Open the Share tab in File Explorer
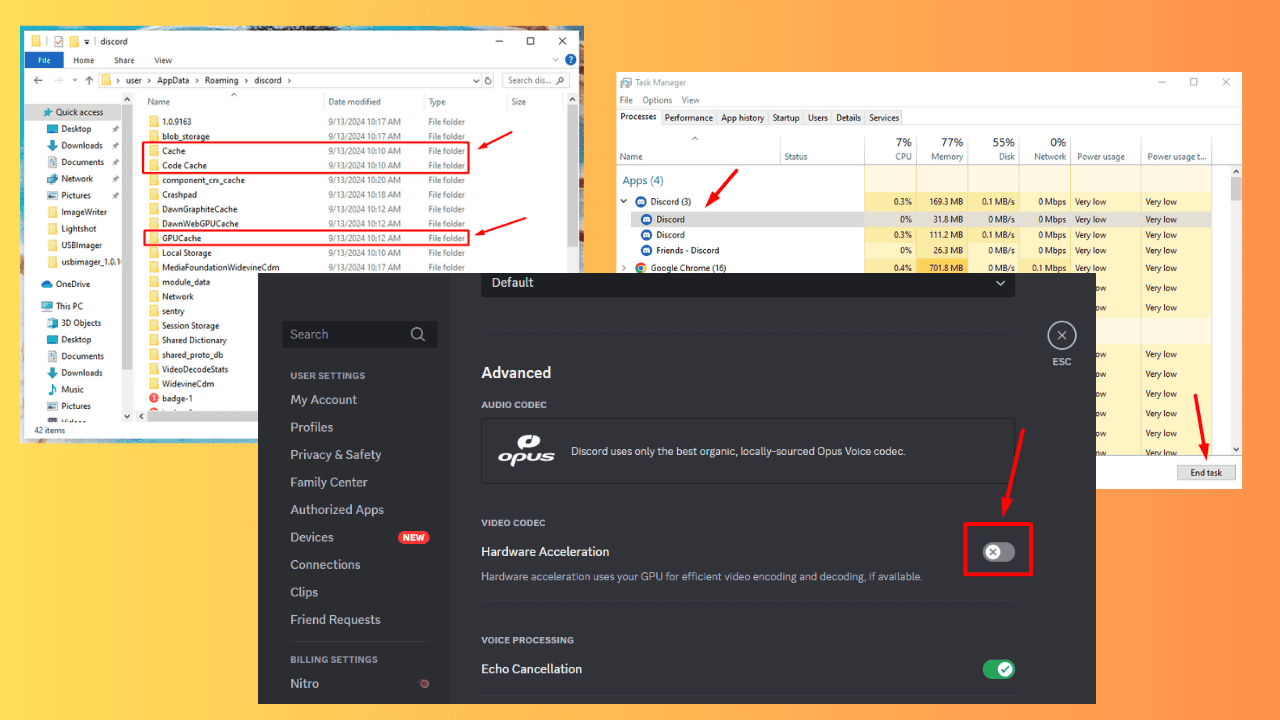The width and height of the screenshot is (1280, 720). (124, 60)
